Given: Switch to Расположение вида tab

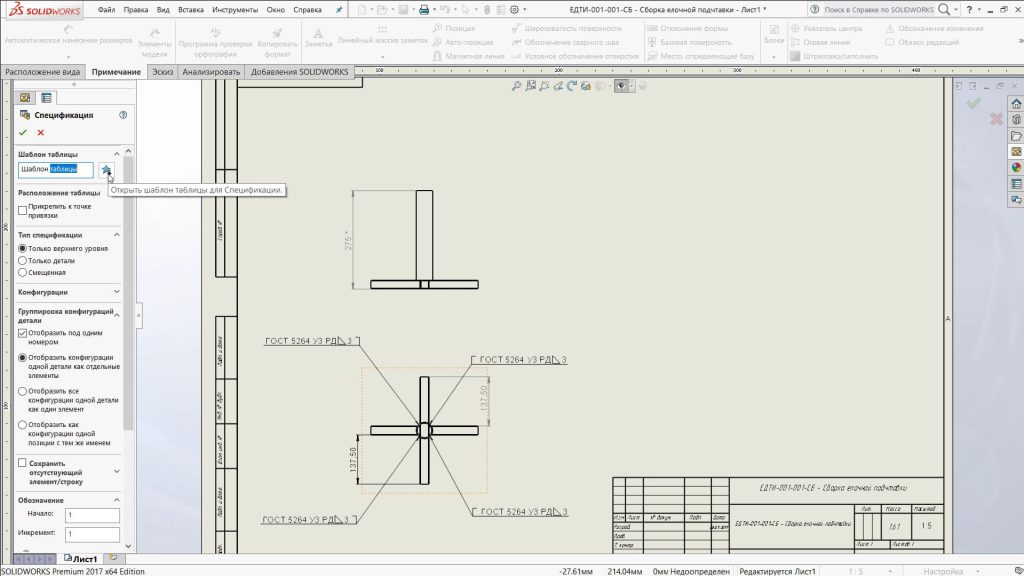Looking at the screenshot, I should pos(43,72).
